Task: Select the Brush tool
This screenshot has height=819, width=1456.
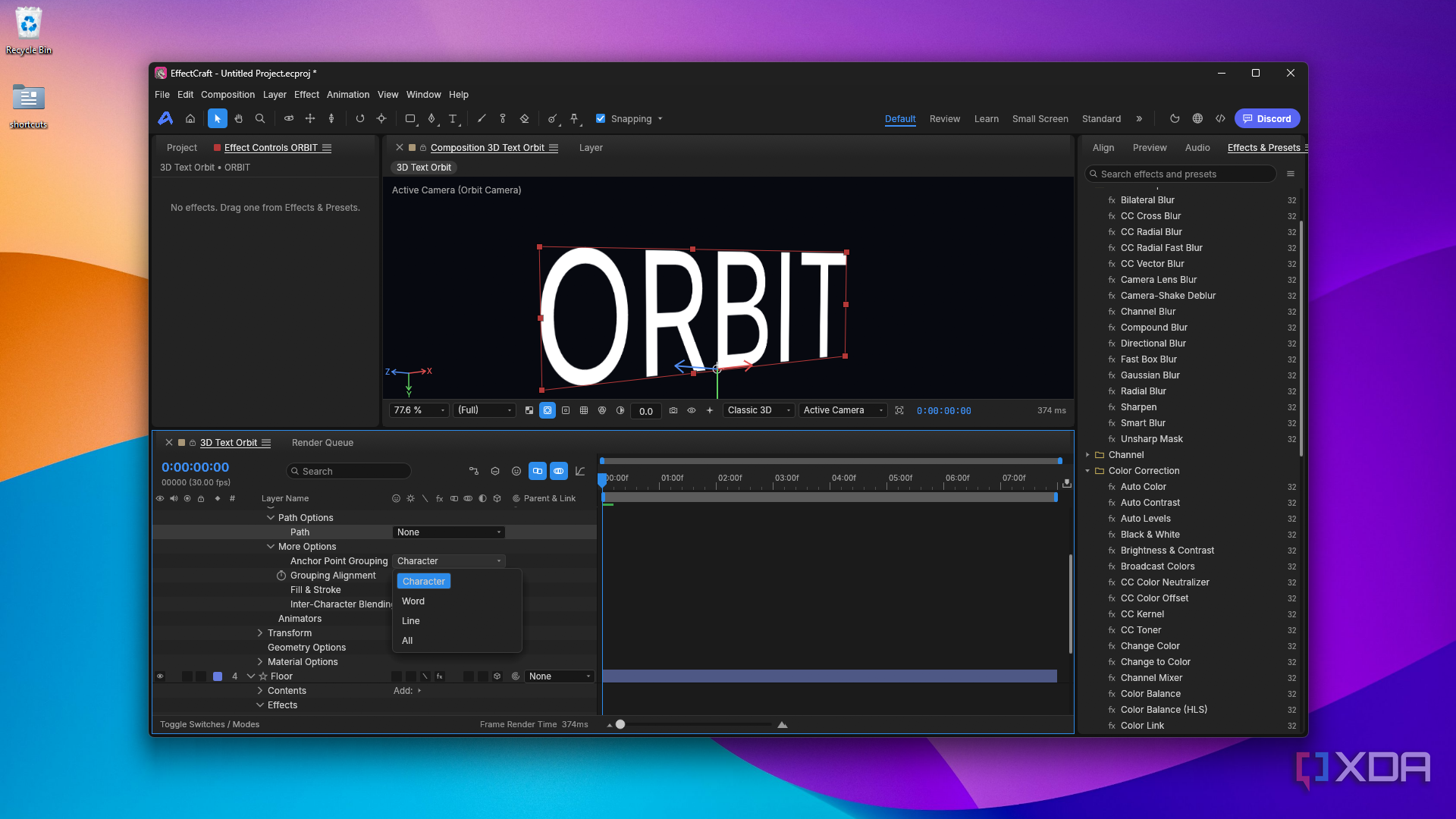Action: (482, 118)
